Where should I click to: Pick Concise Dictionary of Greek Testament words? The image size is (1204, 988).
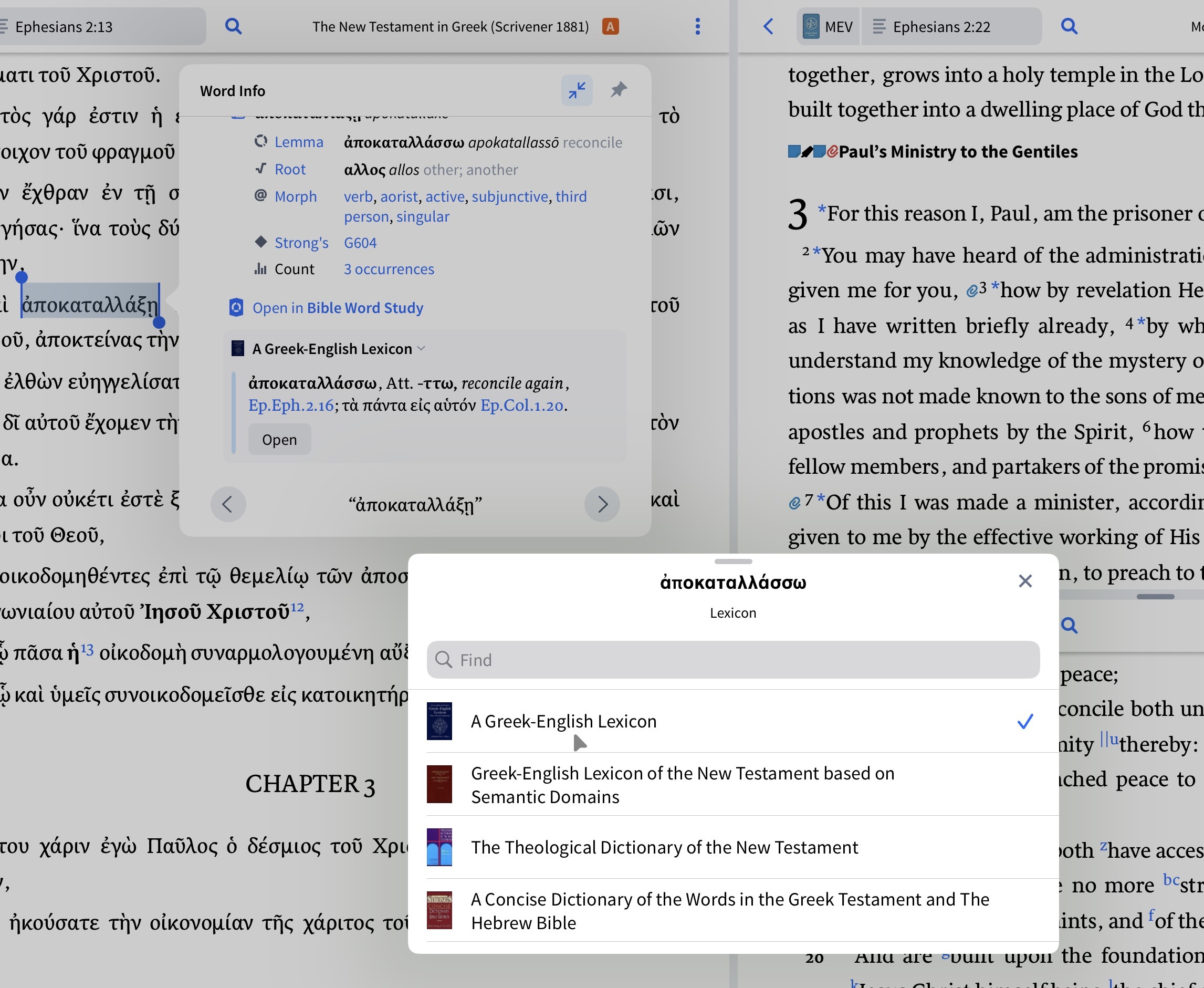tap(730, 911)
